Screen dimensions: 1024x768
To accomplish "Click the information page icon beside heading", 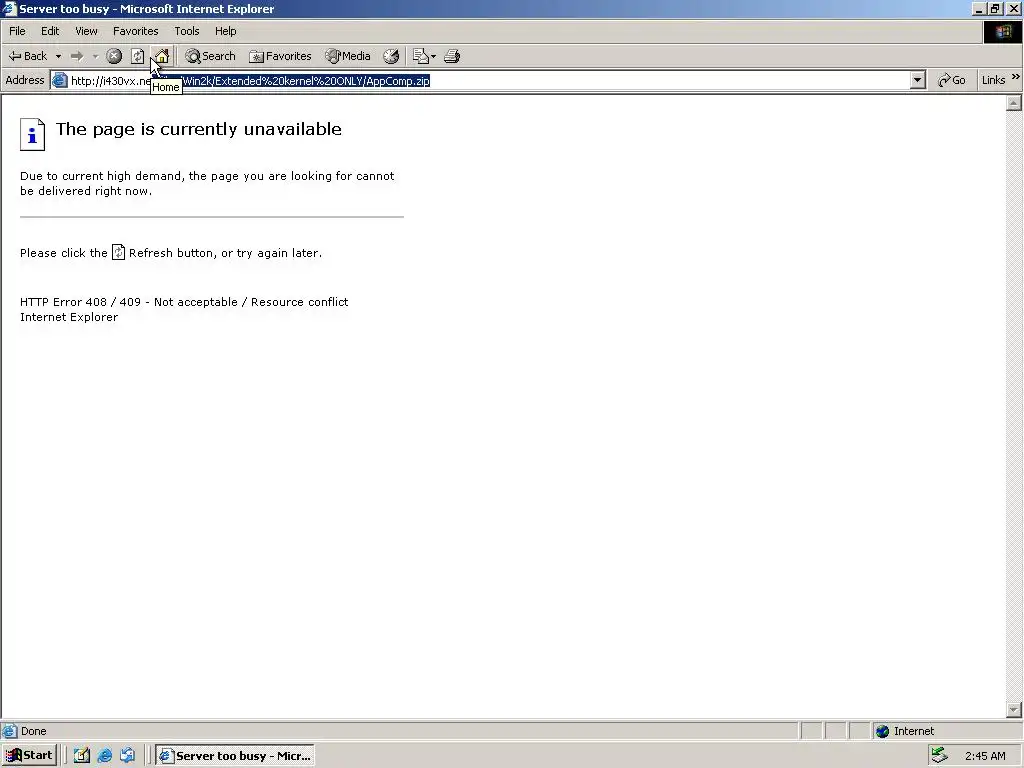I will pyautogui.click(x=32, y=135).
